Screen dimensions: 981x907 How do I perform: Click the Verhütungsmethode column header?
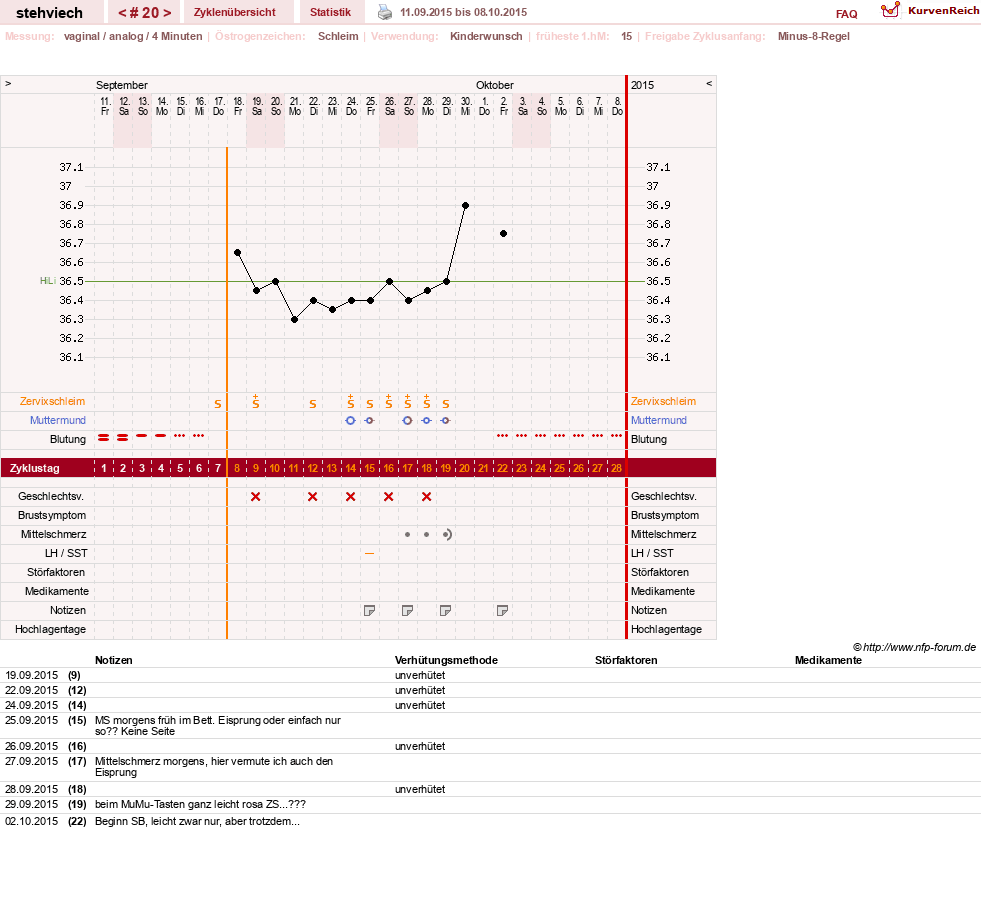(x=446, y=661)
